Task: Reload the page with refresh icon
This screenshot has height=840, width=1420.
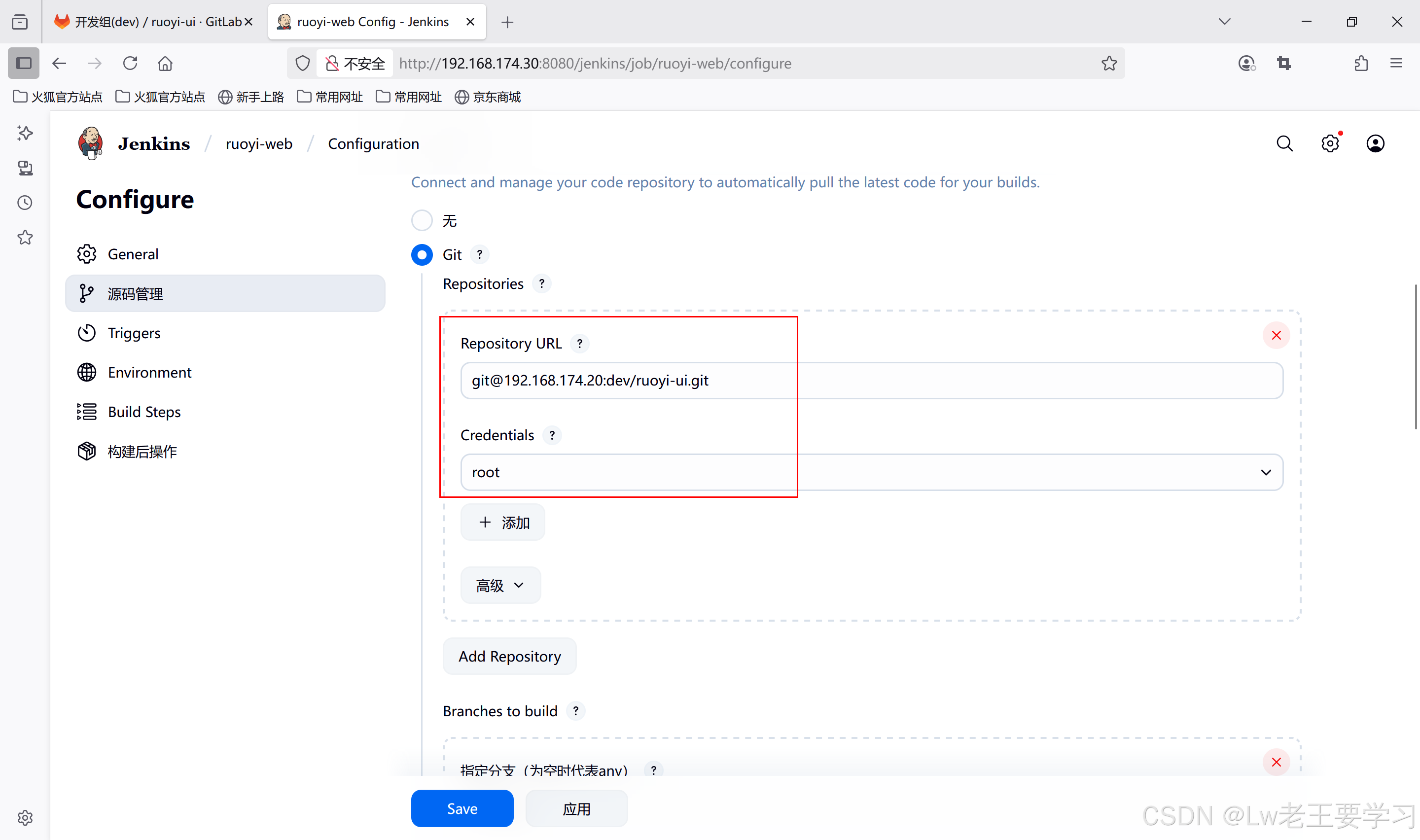Action: click(x=130, y=64)
